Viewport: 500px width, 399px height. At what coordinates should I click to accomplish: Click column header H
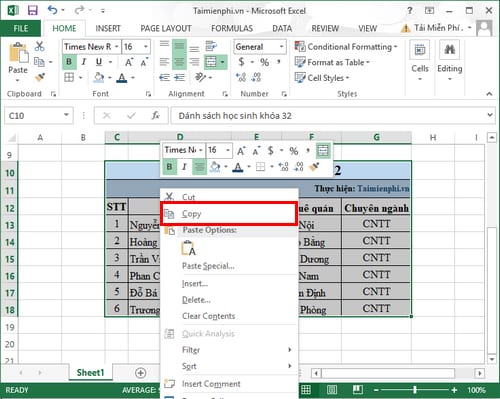pos(433,137)
